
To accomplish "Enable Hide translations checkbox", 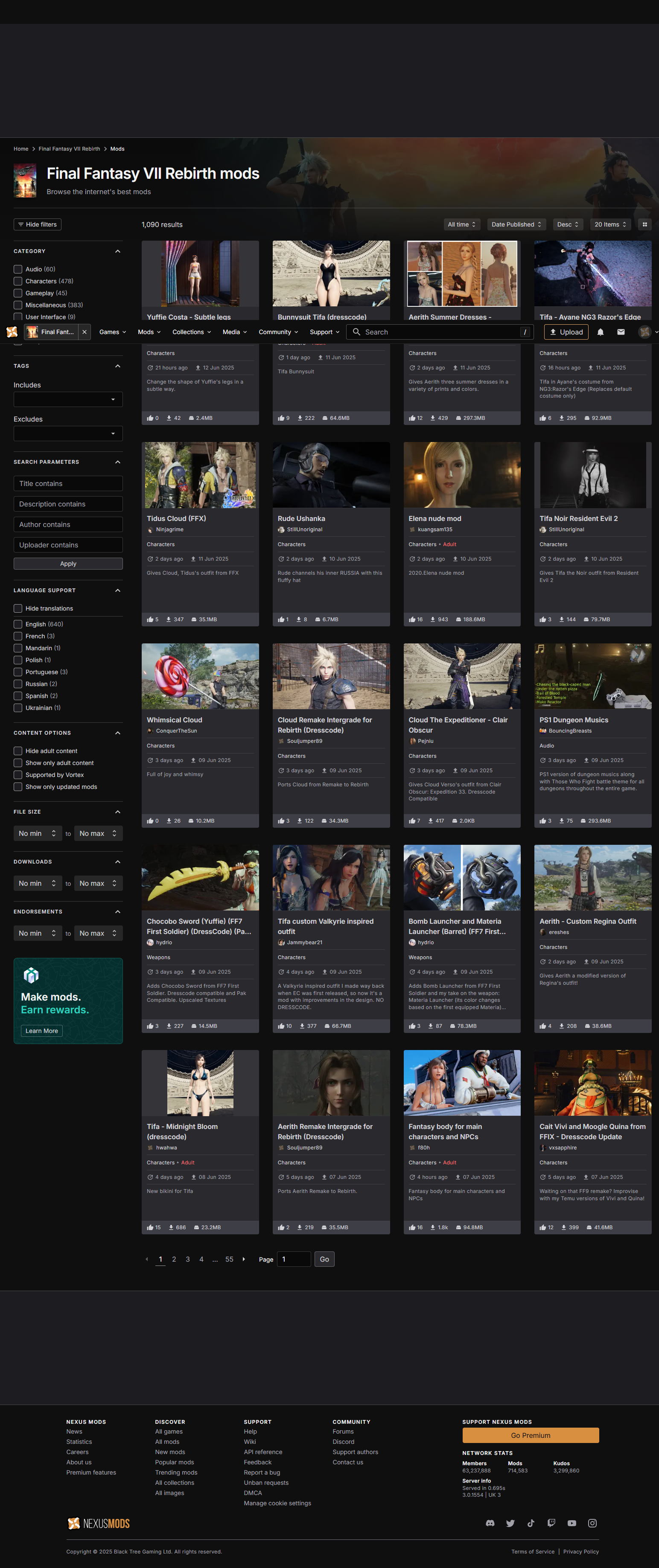I will pos(17,609).
